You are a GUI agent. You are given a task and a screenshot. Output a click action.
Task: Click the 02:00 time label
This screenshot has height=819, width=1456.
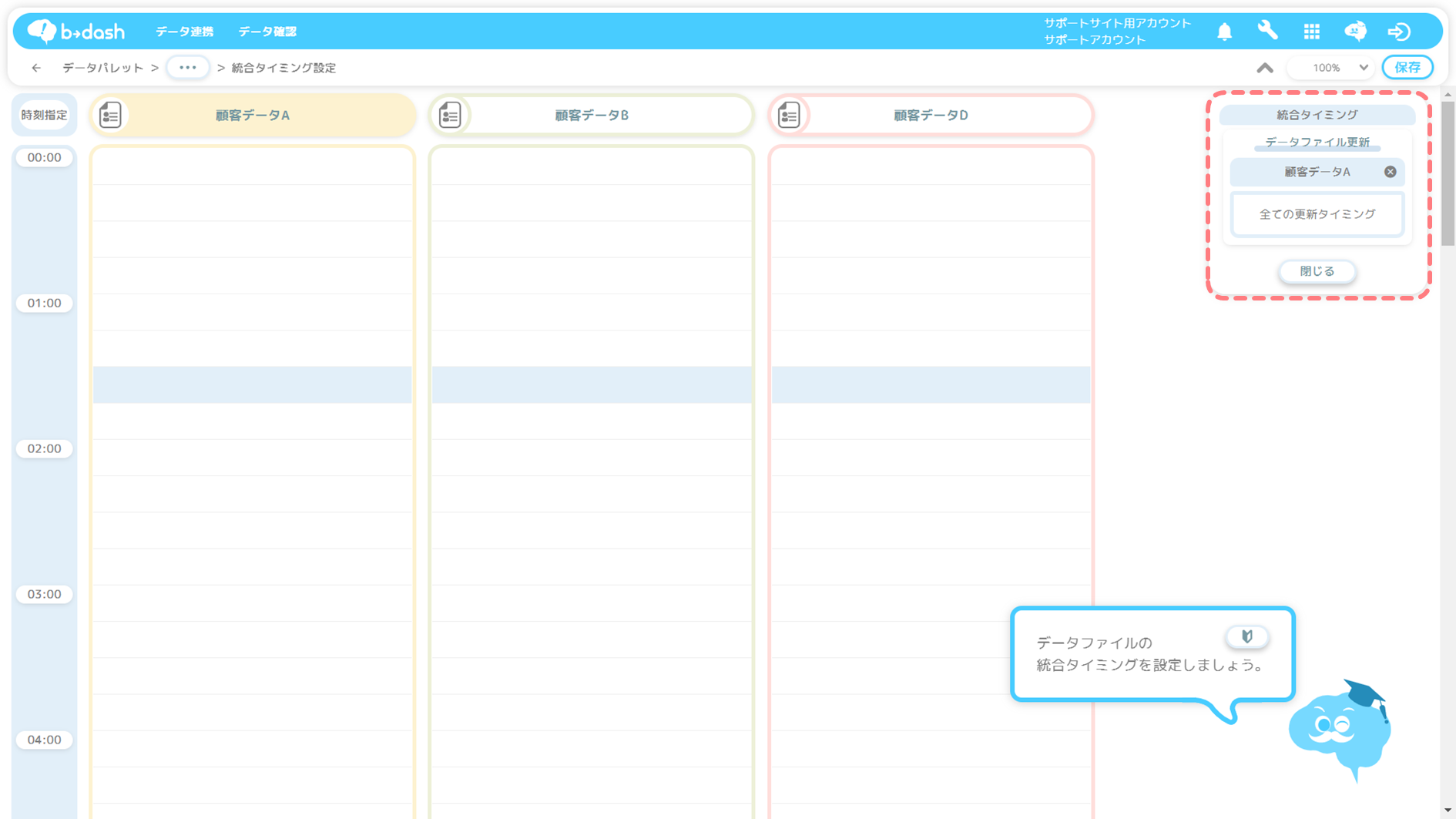(44, 448)
